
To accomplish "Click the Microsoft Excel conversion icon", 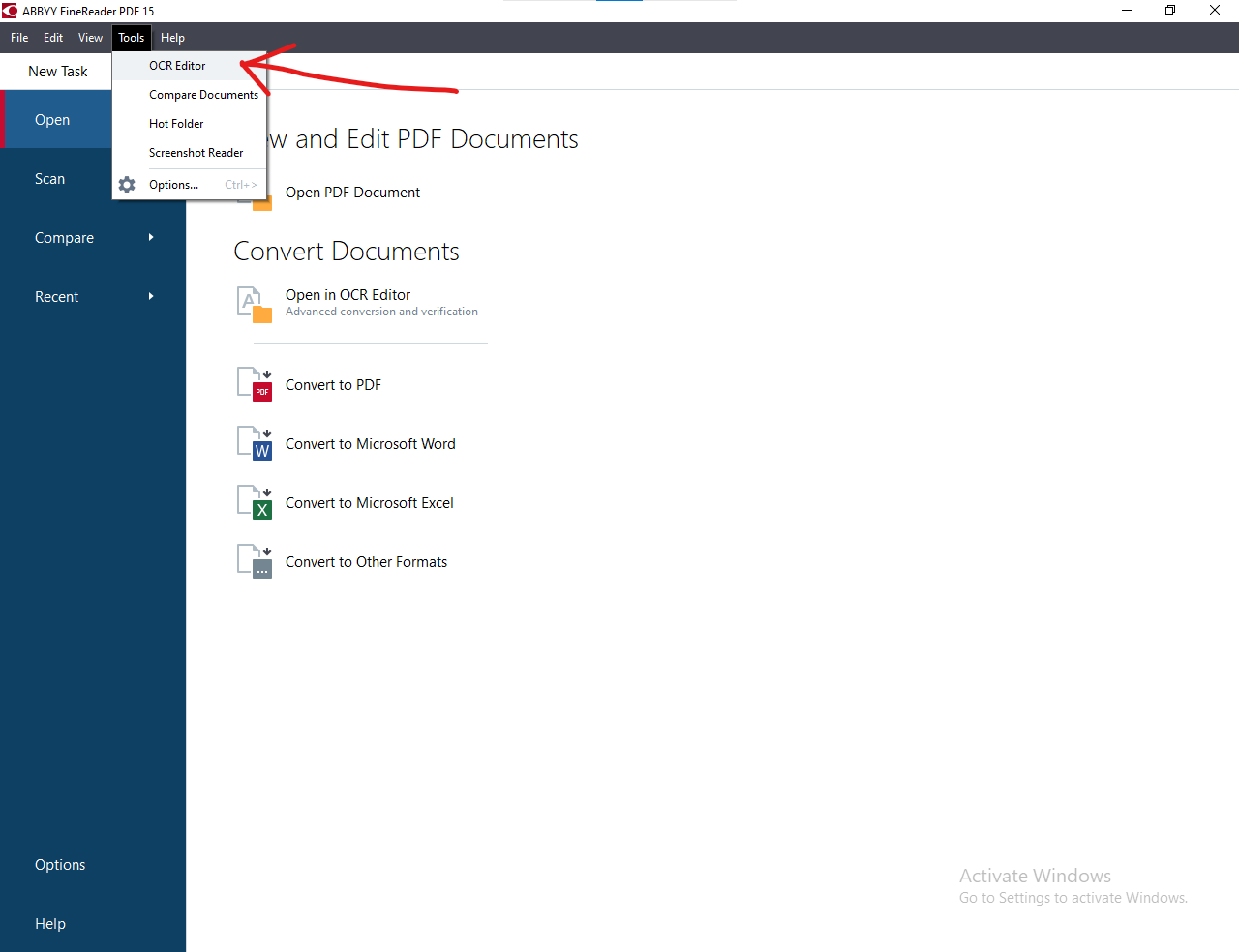I will [x=255, y=502].
